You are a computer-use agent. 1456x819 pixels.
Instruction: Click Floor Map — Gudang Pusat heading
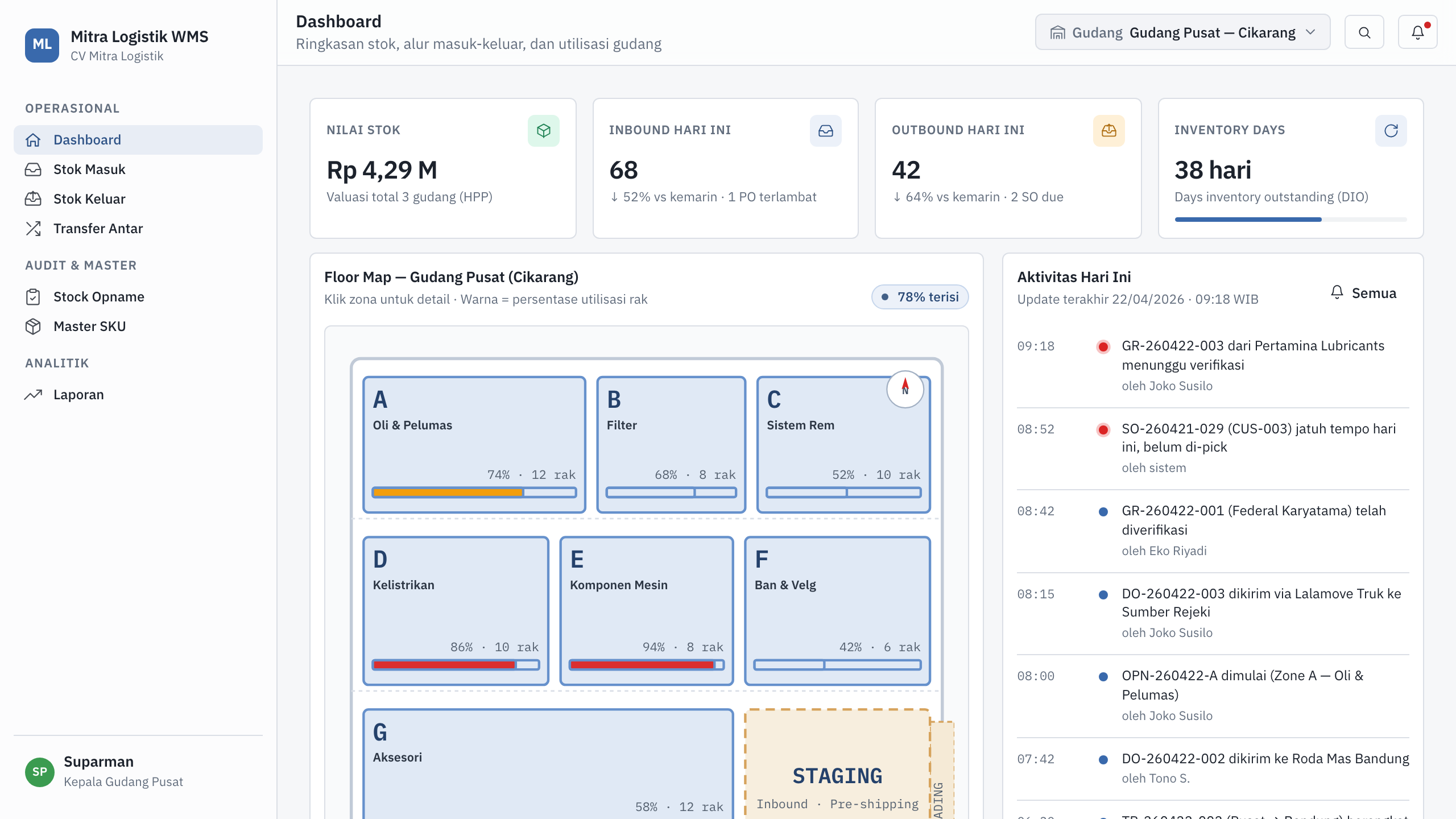click(x=451, y=277)
